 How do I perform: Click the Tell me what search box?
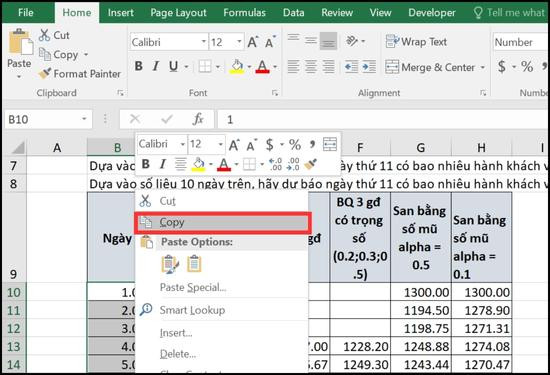(510, 13)
